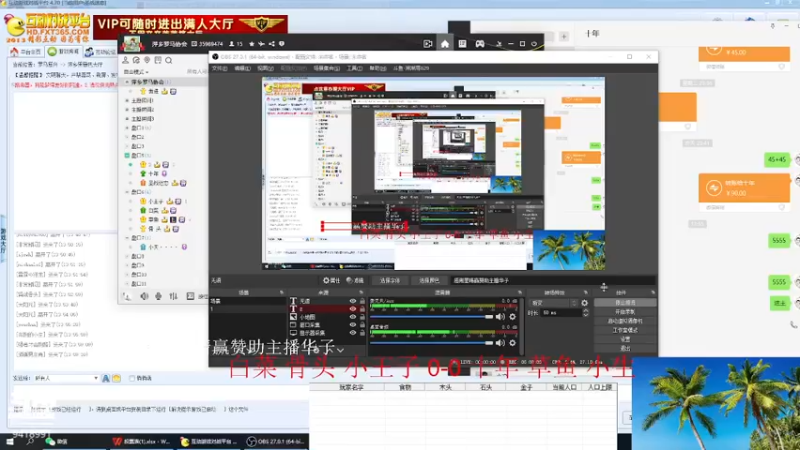Switch to 游戏房间 tab
Image resolution: width=800 pixels, height=450 pixels.
63,52
